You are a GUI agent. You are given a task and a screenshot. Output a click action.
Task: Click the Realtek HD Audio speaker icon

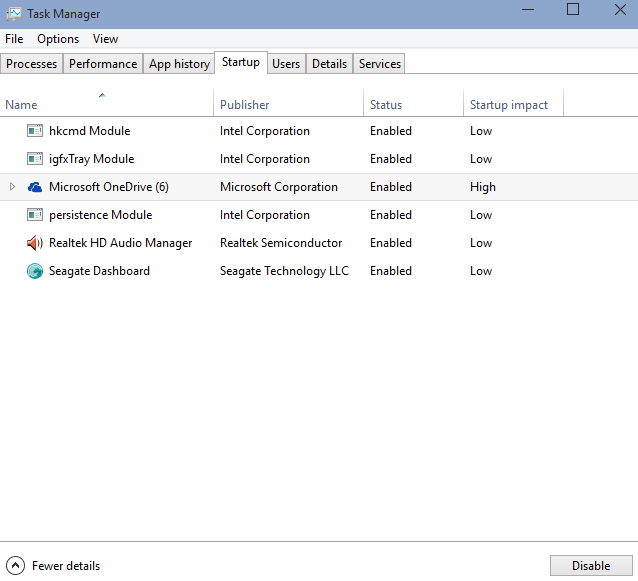coord(35,243)
